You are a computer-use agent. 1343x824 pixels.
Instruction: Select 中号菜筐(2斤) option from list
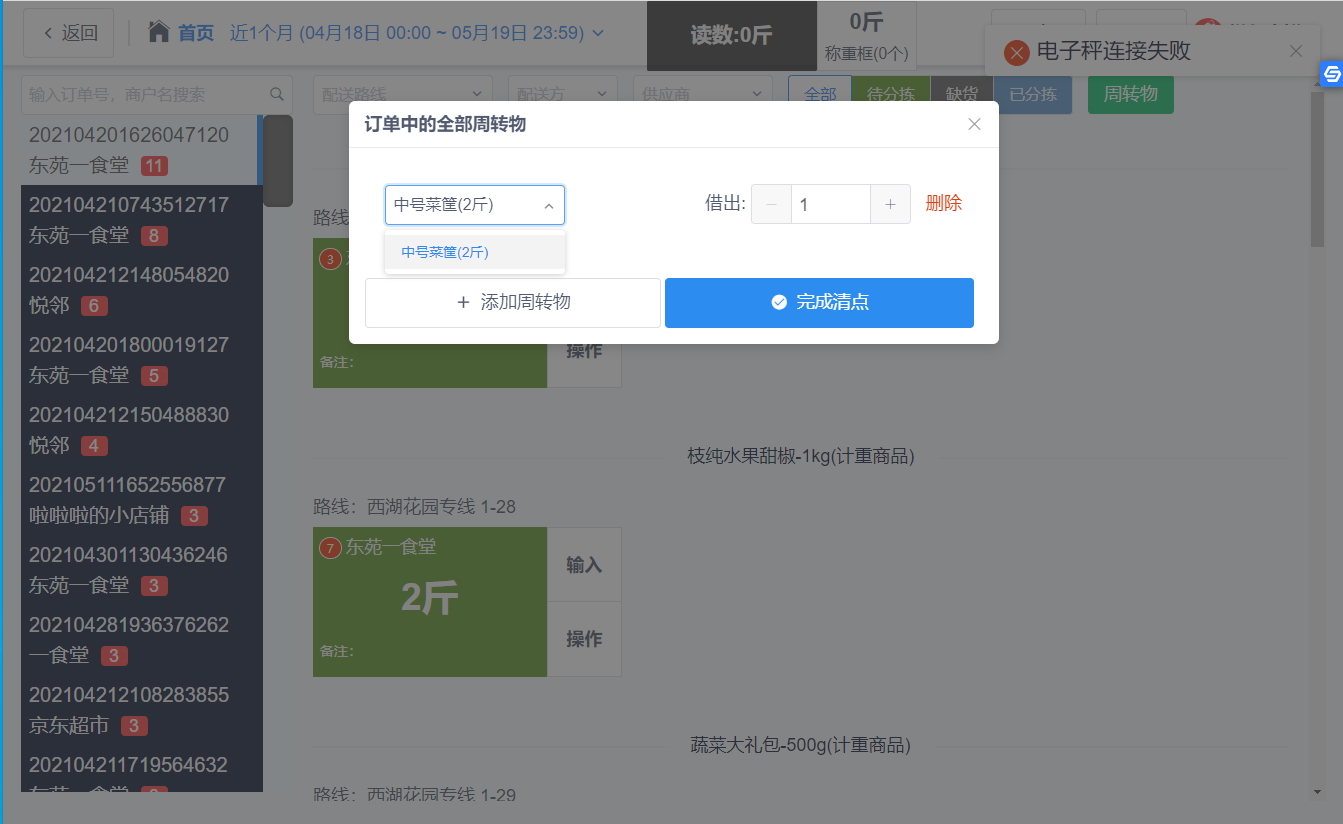445,252
